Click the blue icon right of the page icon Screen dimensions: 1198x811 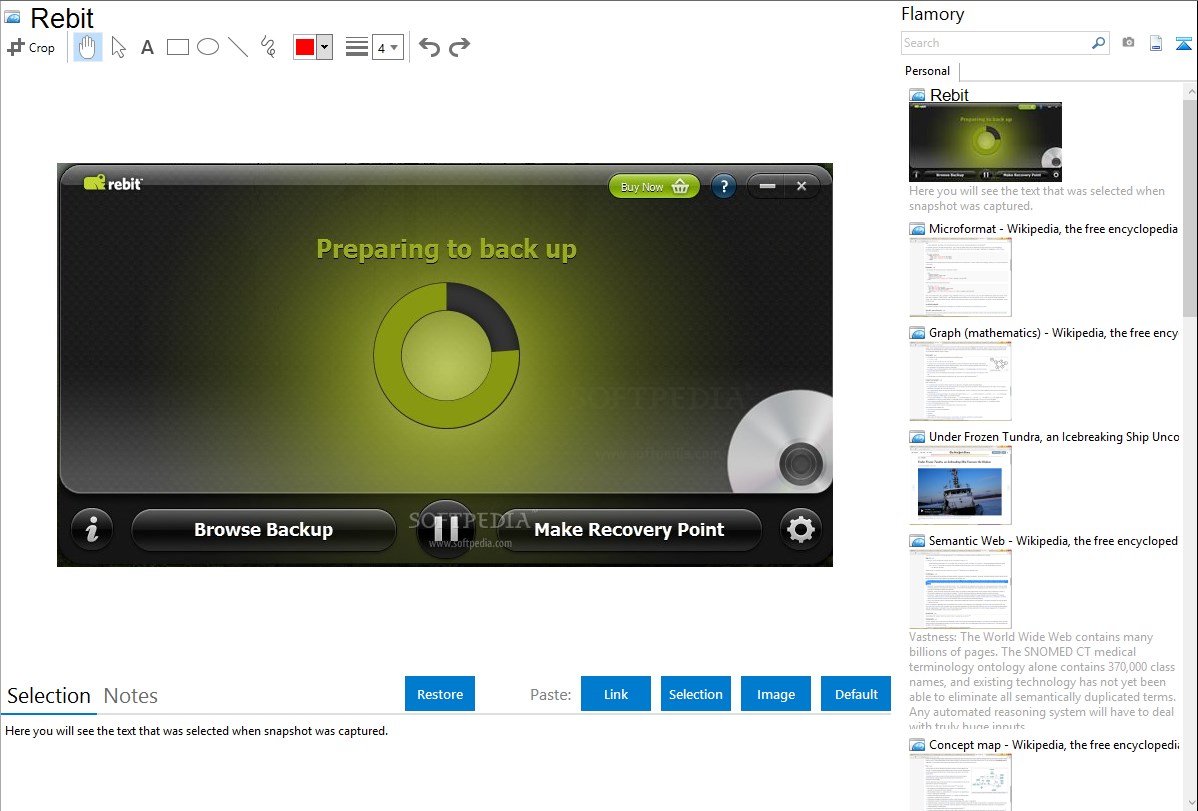[1183, 44]
